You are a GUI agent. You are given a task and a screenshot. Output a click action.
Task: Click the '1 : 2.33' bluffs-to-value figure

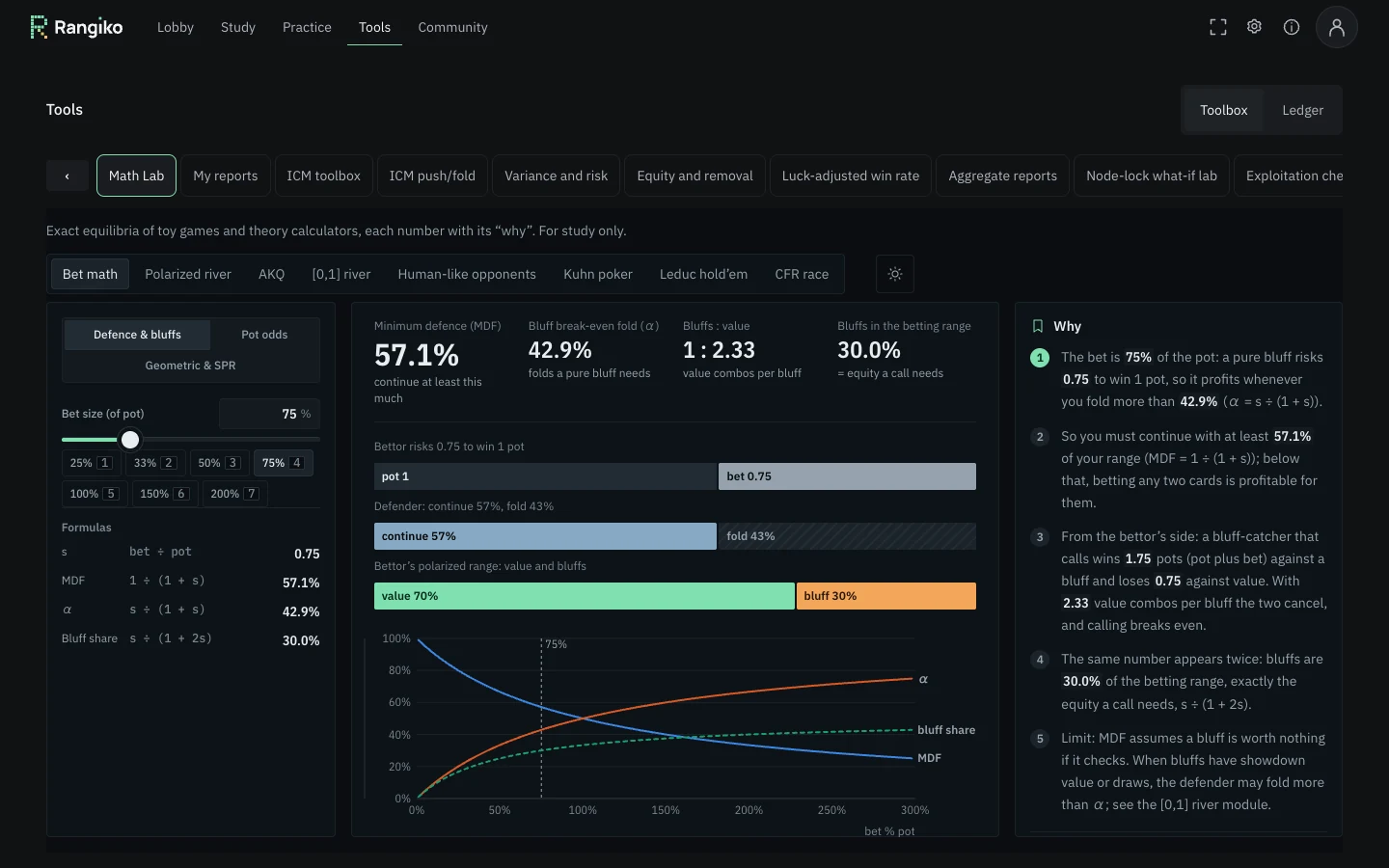coord(719,350)
